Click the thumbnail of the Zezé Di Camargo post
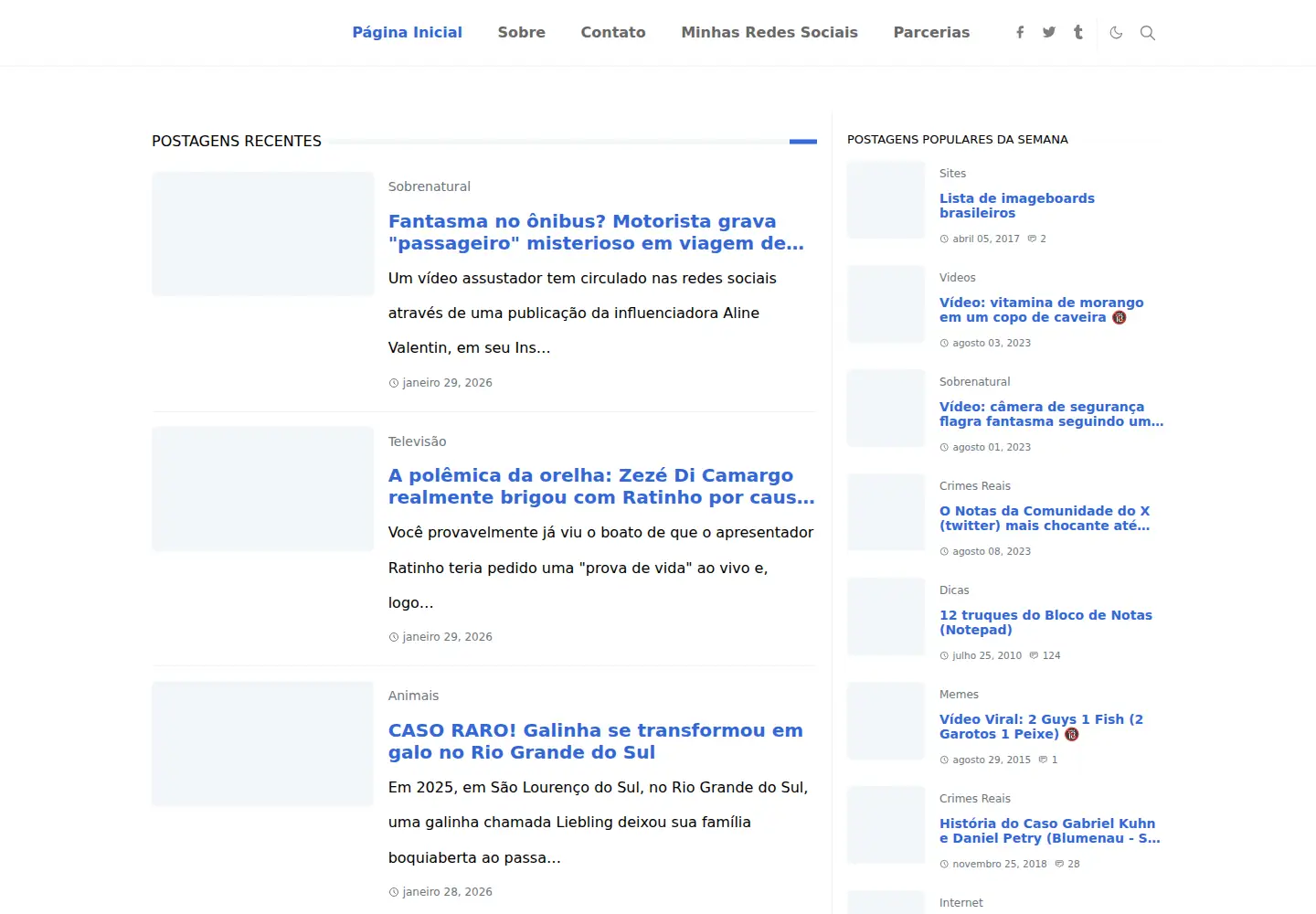The height and width of the screenshot is (914, 1316). coord(263,489)
